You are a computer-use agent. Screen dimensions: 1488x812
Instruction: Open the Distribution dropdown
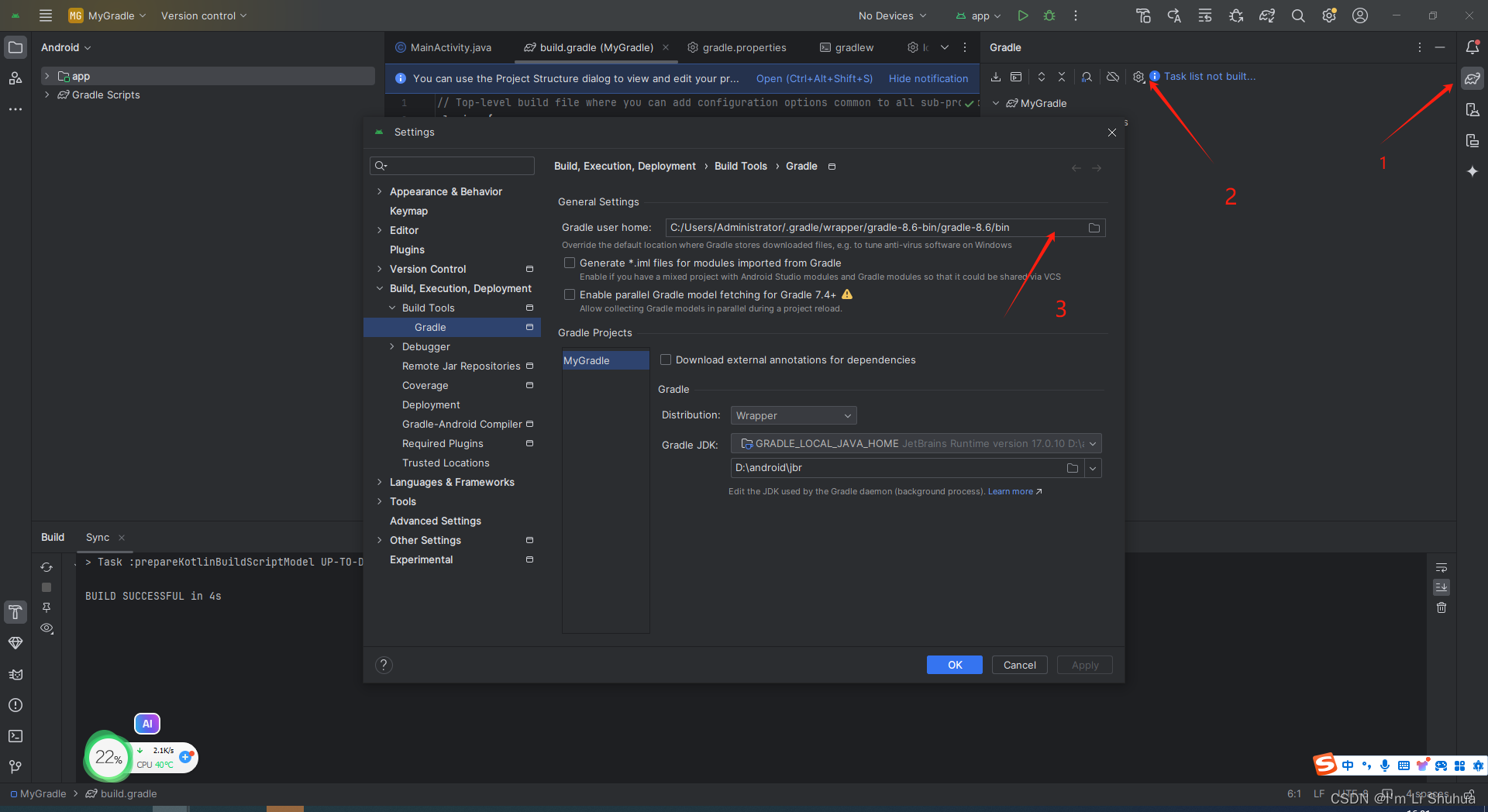pos(792,415)
